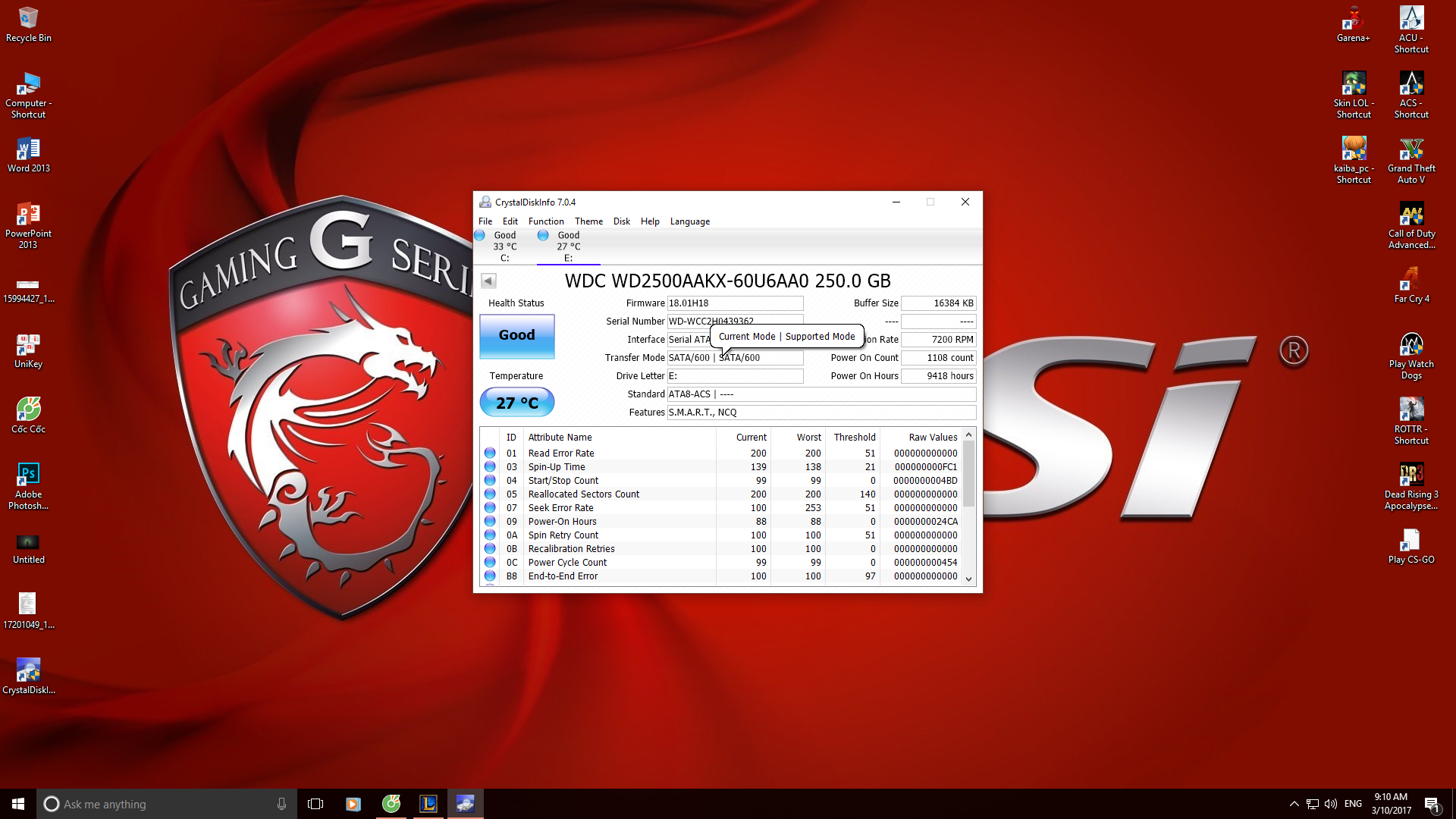1456x819 pixels.
Task: Launch Word 2013 desktop icon
Action: click(28, 155)
